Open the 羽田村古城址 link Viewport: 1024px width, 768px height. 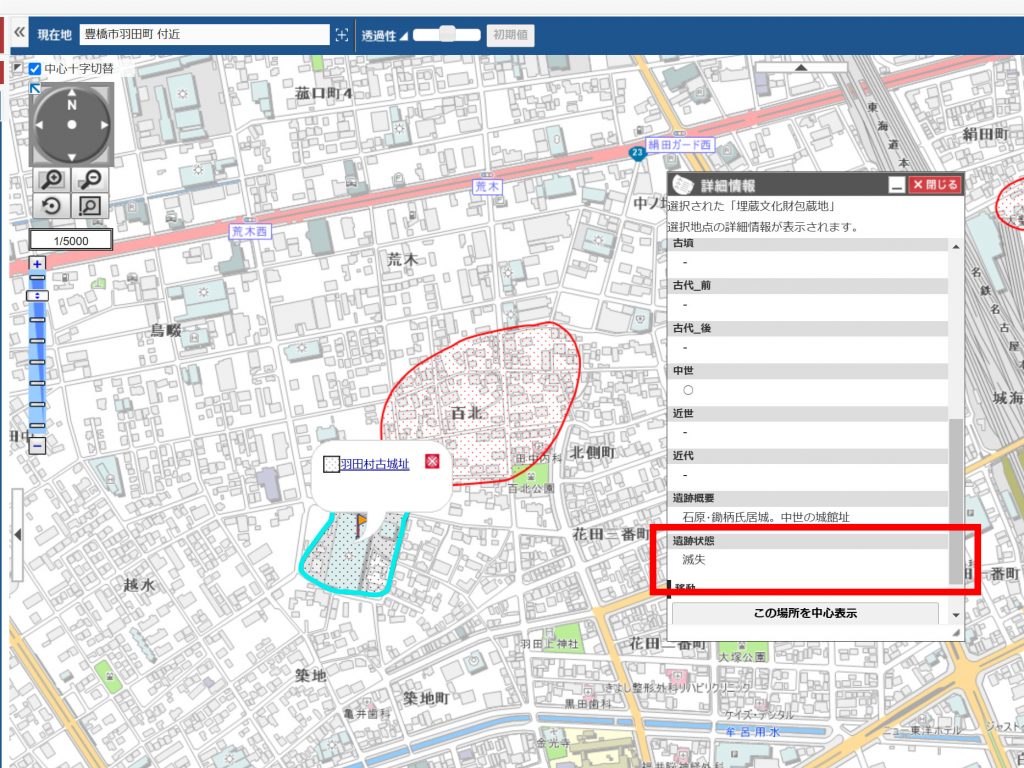(375, 464)
